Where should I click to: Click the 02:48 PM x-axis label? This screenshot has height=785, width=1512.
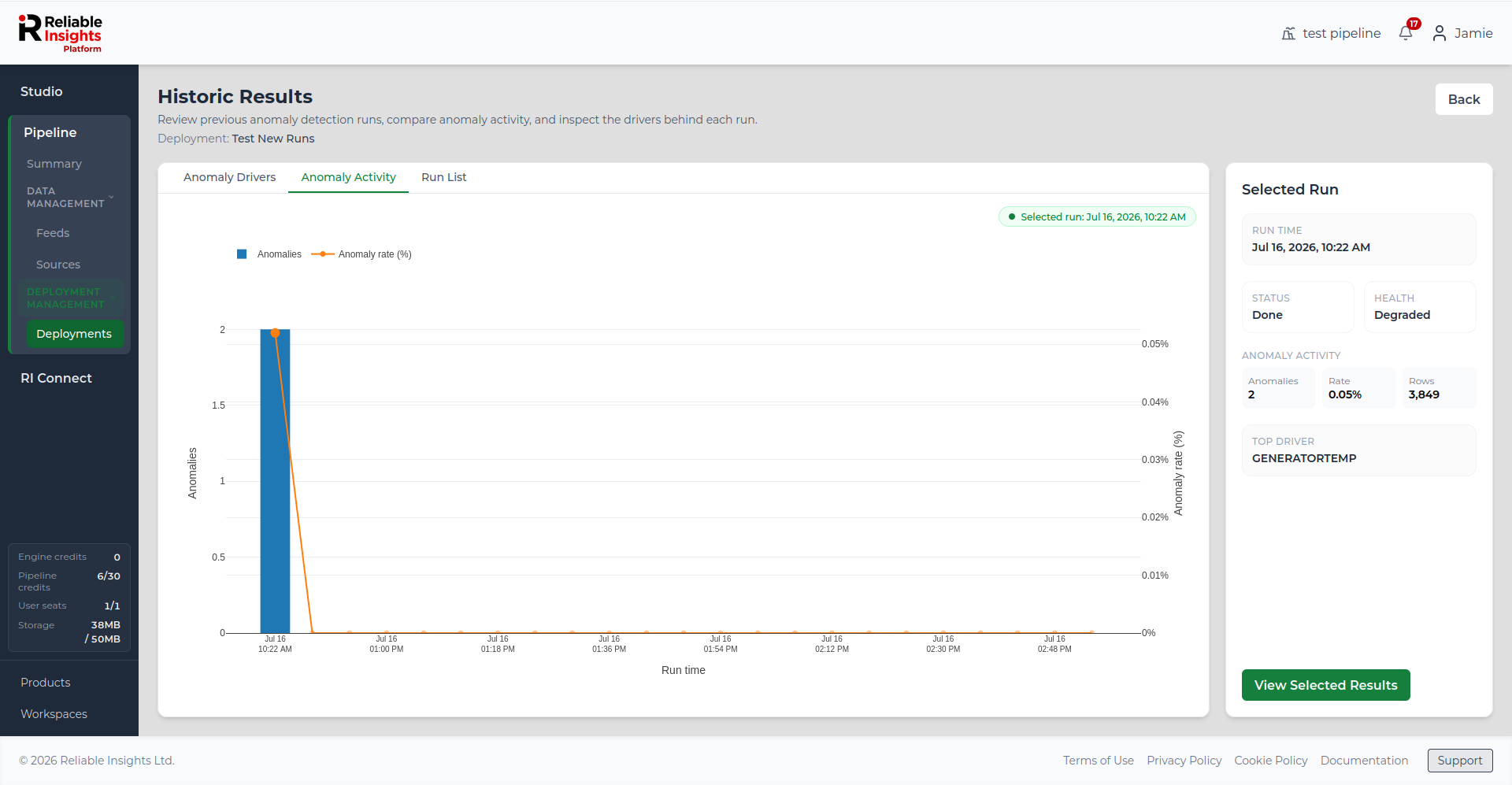click(x=1054, y=644)
